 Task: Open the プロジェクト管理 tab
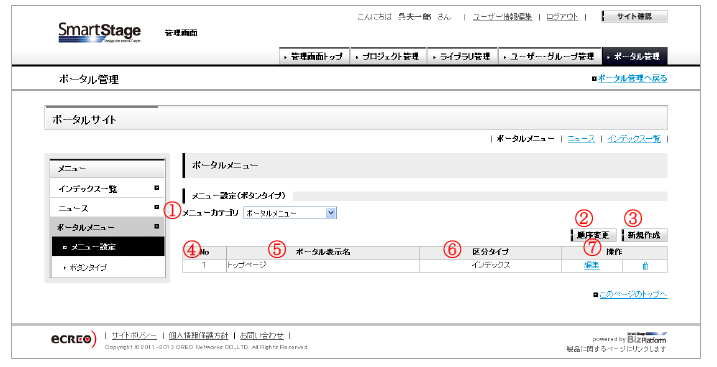pyautogui.click(x=388, y=57)
